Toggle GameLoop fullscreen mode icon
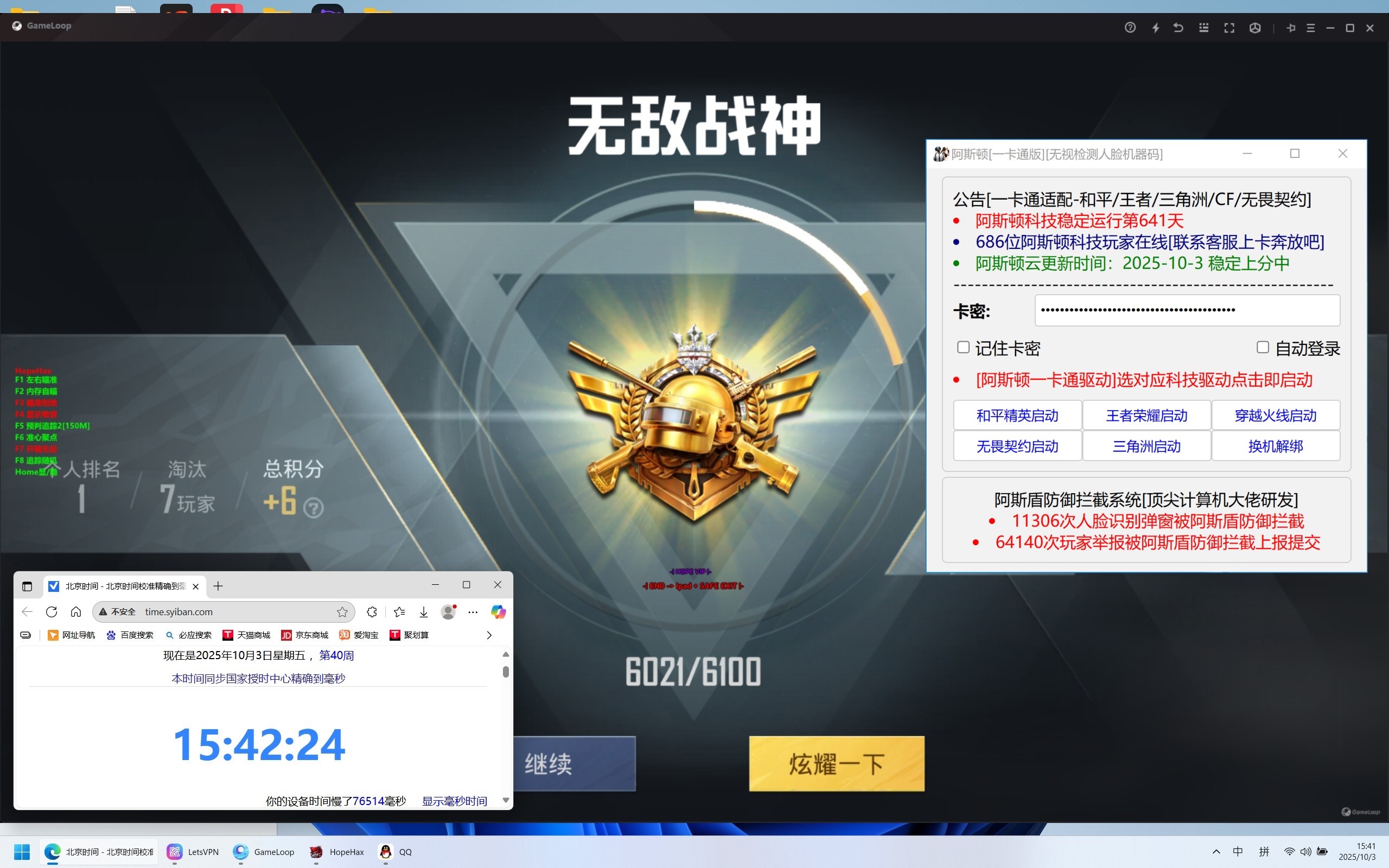The height and width of the screenshot is (868, 1389). coord(1229,28)
